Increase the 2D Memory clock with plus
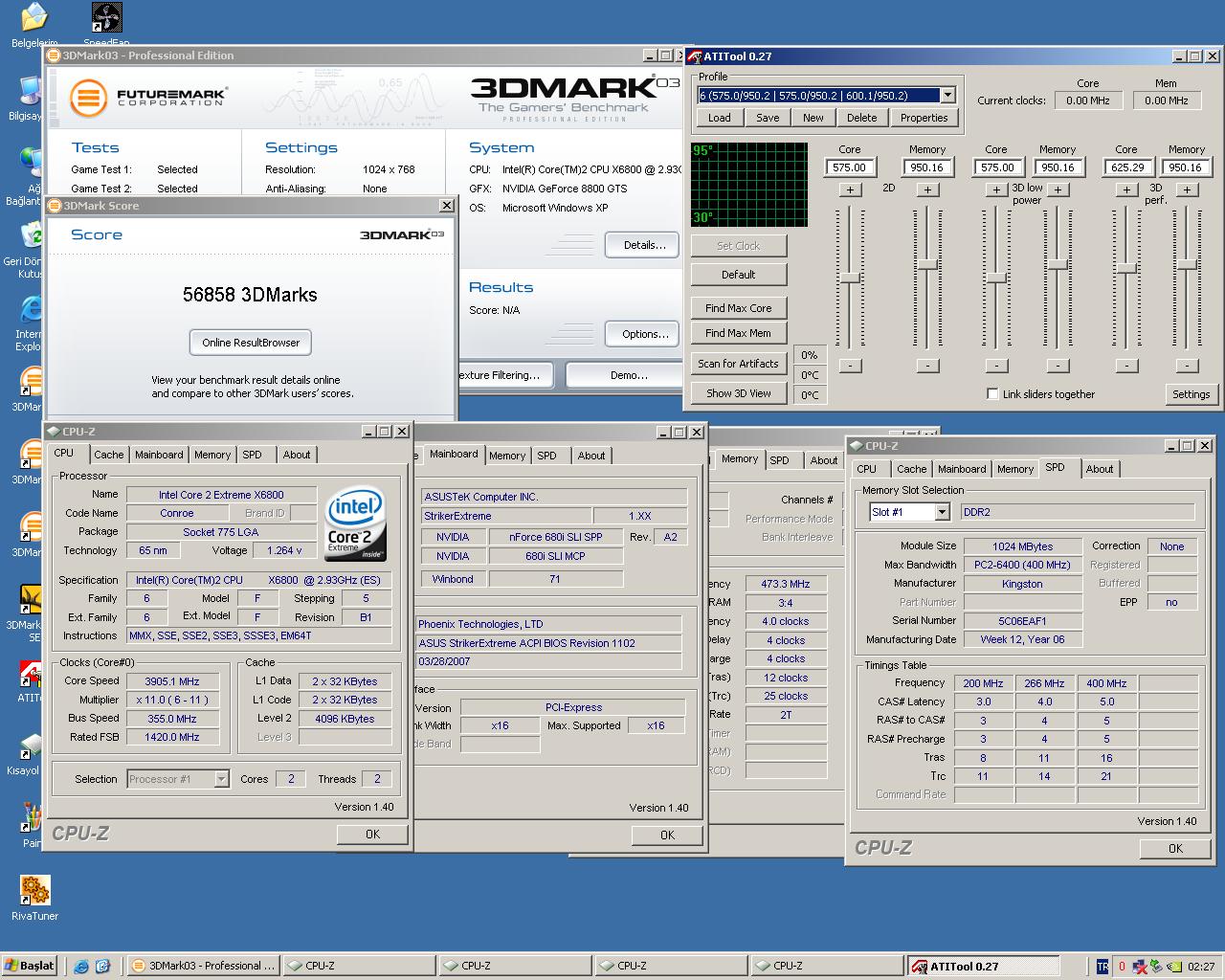Image resolution: width=1225 pixels, height=980 pixels. pyautogui.click(x=927, y=189)
